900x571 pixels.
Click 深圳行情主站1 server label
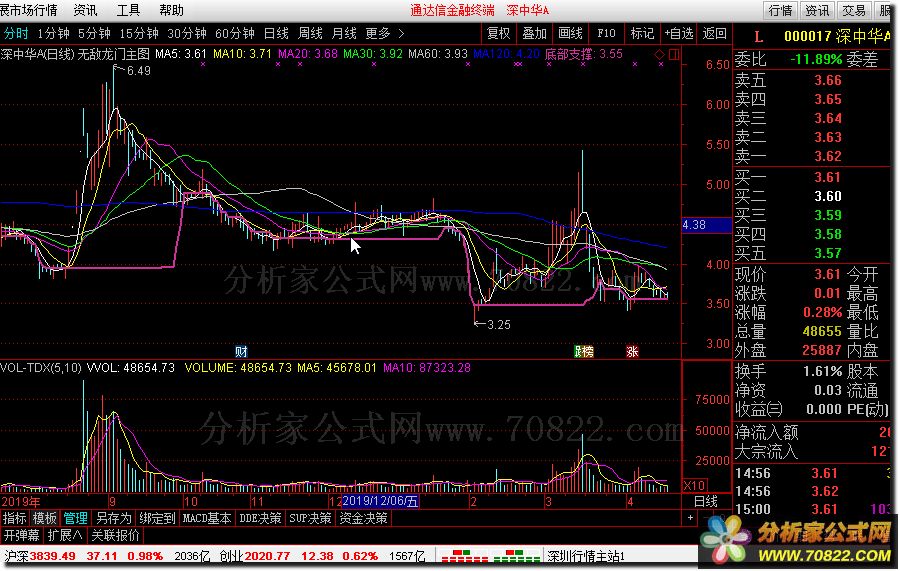[x=585, y=556]
